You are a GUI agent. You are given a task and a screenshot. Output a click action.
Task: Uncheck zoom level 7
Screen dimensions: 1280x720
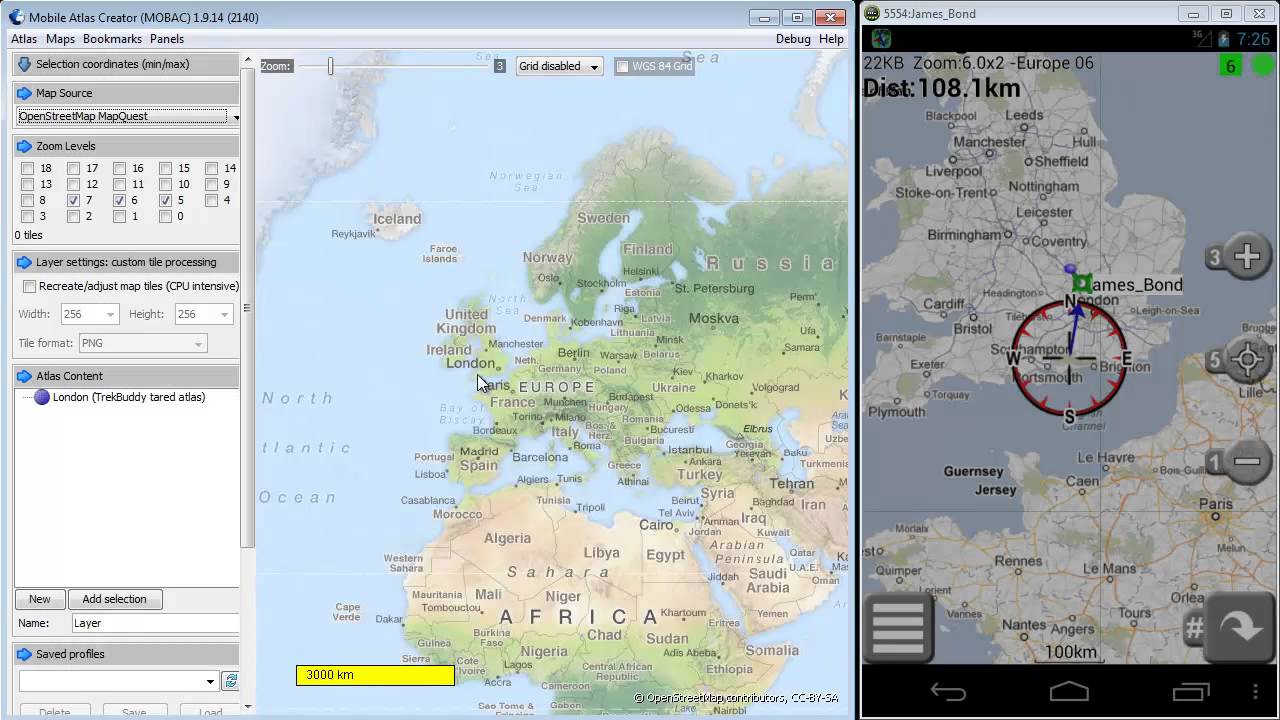74,200
